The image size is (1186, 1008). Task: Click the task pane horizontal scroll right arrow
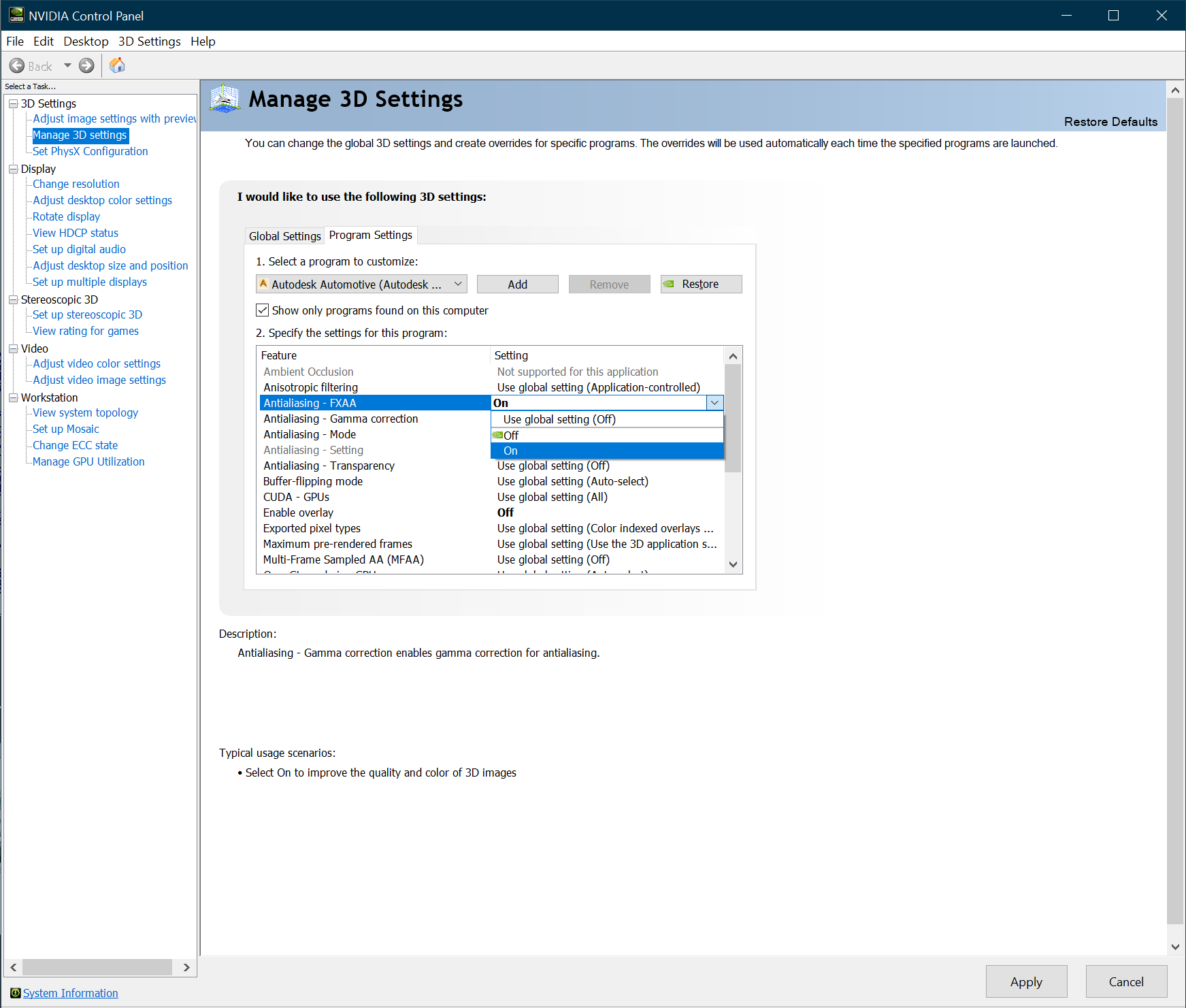pos(186,967)
